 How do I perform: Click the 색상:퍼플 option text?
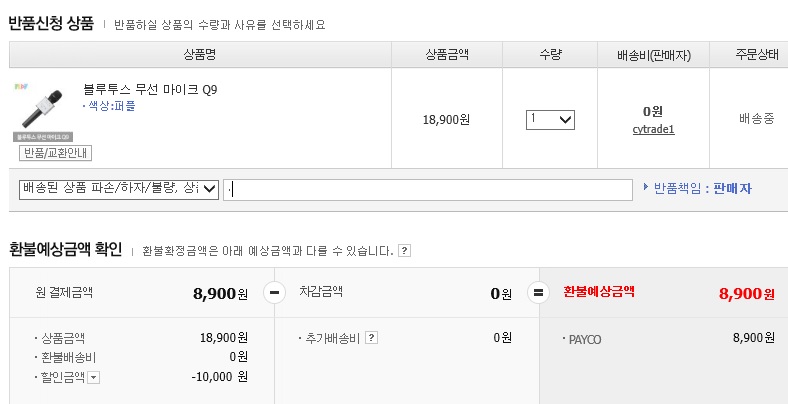(109, 106)
